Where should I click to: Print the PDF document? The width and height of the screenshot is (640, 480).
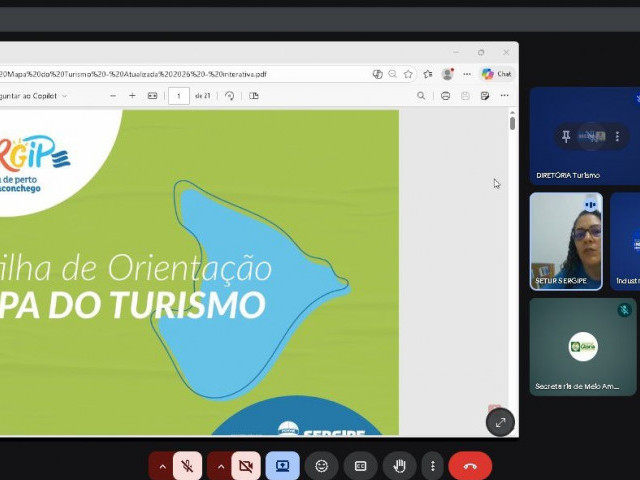(x=445, y=96)
